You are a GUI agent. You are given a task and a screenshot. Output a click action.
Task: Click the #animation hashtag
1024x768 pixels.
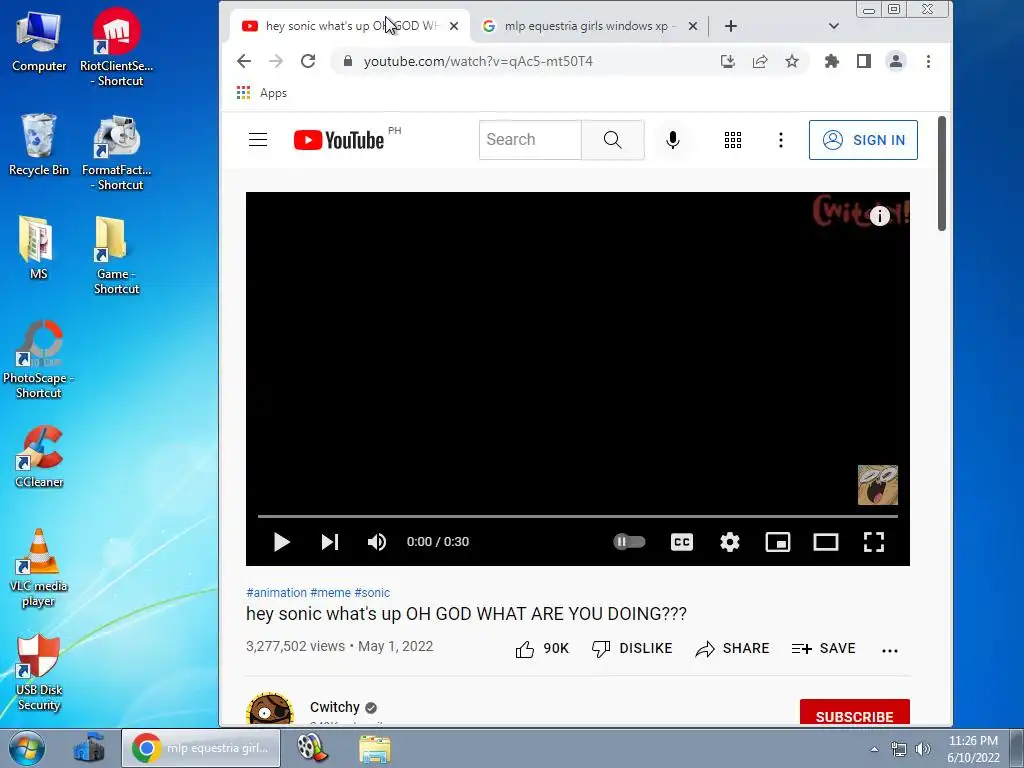click(276, 592)
